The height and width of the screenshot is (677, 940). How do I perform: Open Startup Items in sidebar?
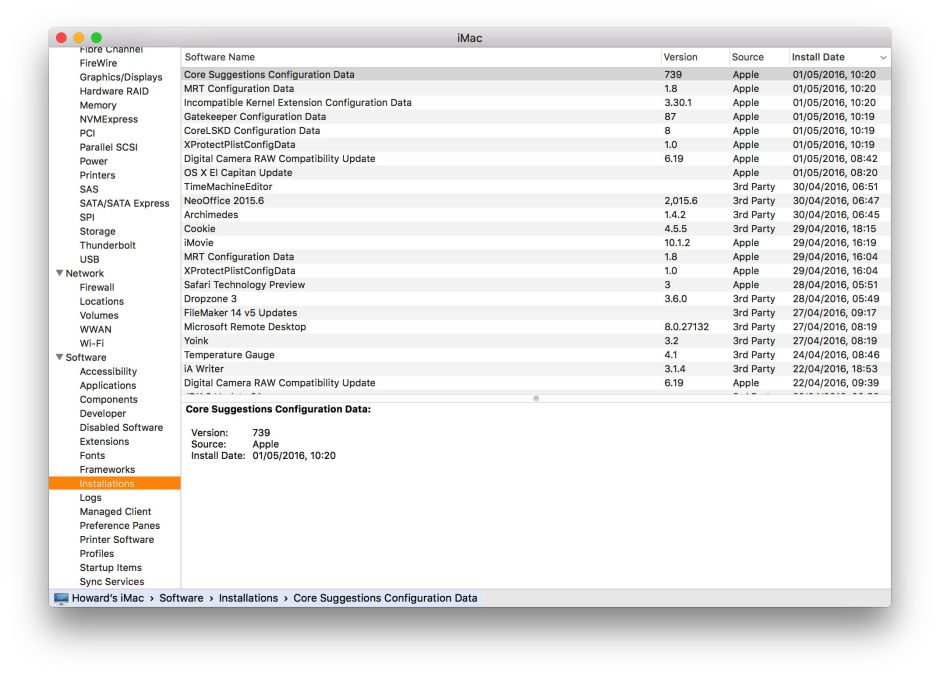pyautogui.click(x=111, y=567)
